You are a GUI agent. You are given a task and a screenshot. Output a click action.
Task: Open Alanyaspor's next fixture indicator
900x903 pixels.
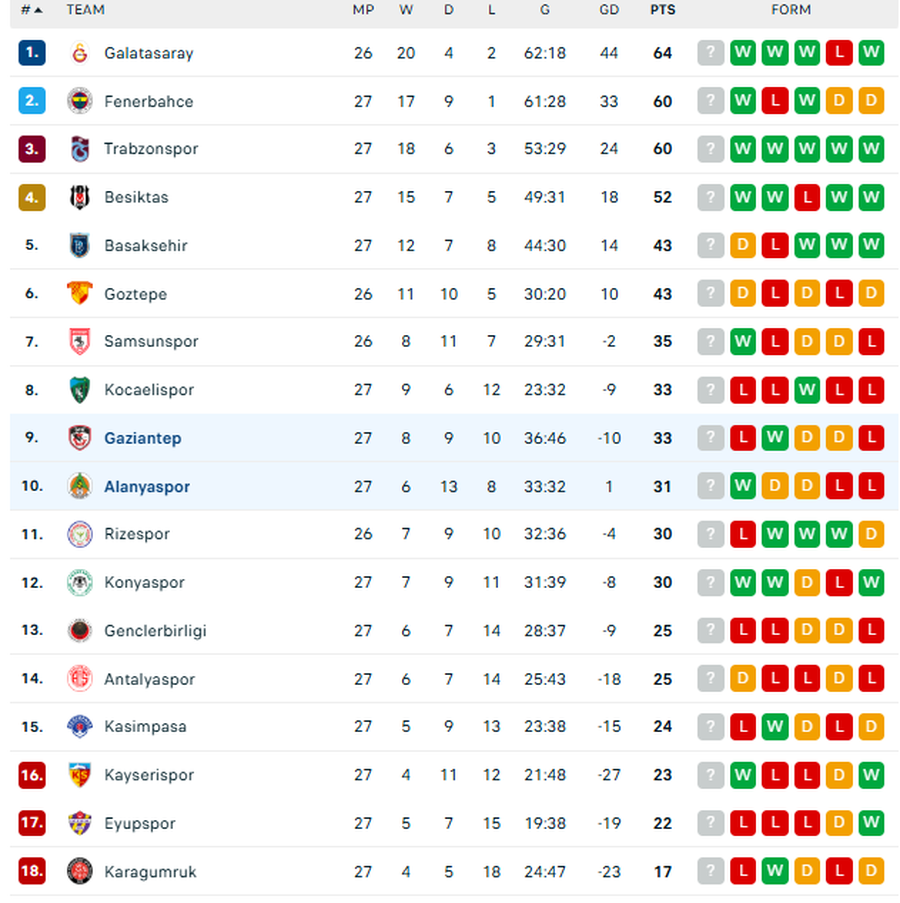[711, 486]
